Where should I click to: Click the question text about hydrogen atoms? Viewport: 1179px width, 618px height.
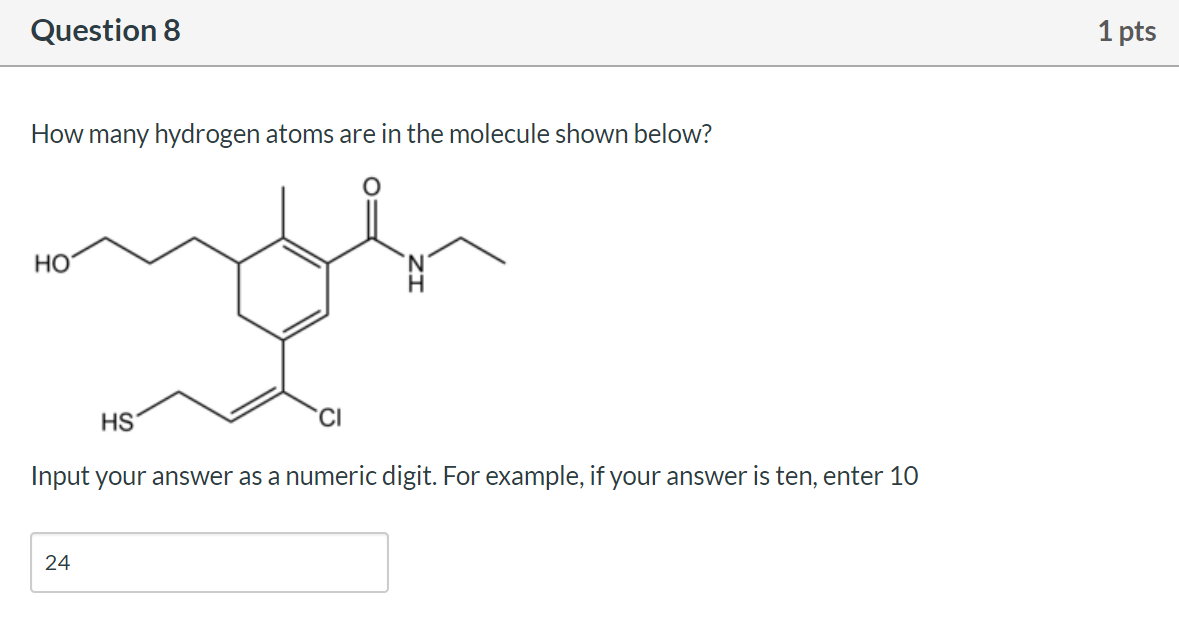click(x=370, y=134)
